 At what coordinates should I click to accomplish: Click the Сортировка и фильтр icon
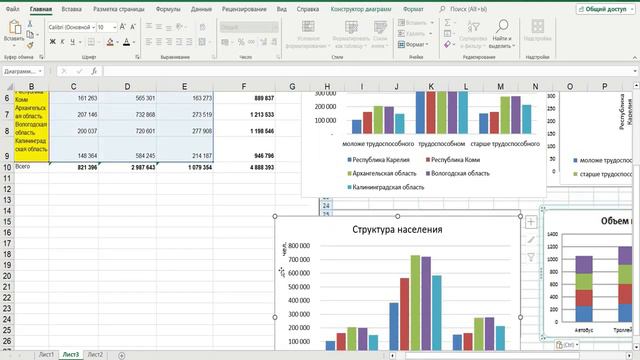click(473, 27)
